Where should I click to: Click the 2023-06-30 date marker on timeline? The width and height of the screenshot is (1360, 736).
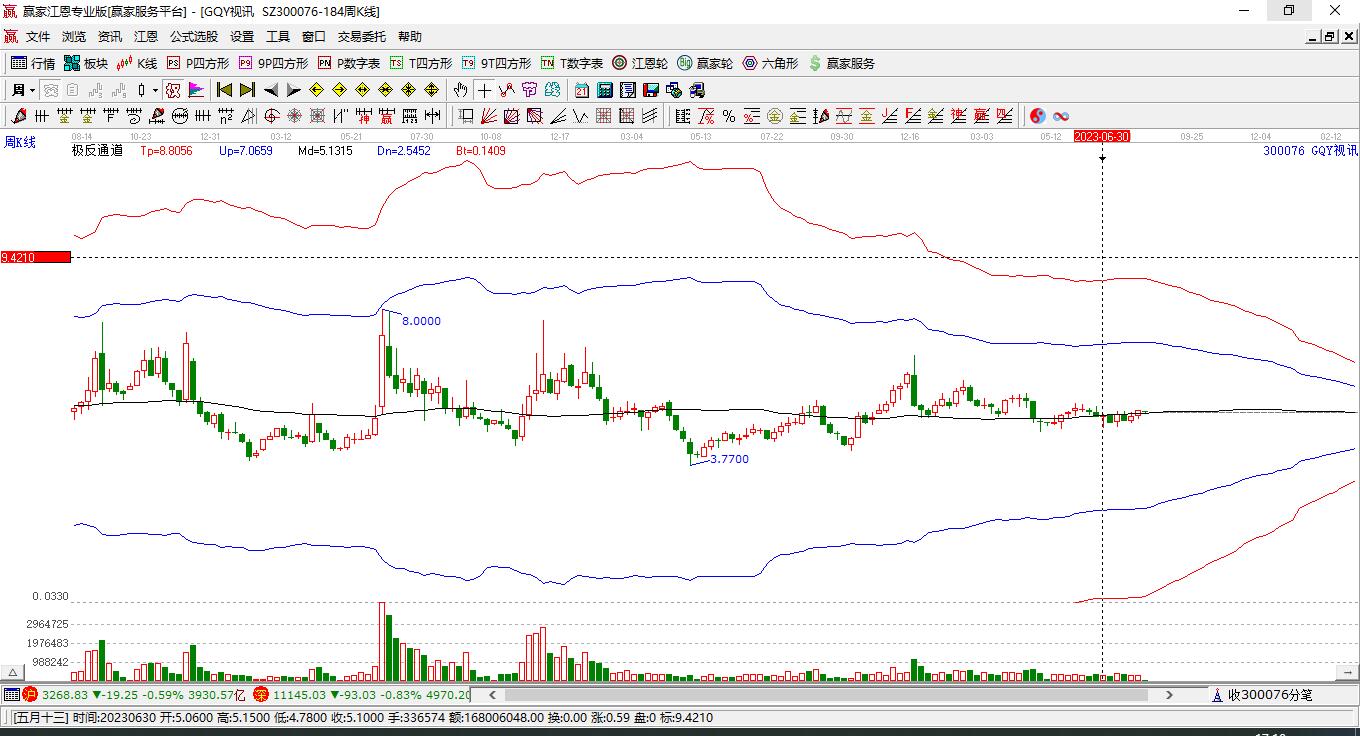(x=1101, y=136)
